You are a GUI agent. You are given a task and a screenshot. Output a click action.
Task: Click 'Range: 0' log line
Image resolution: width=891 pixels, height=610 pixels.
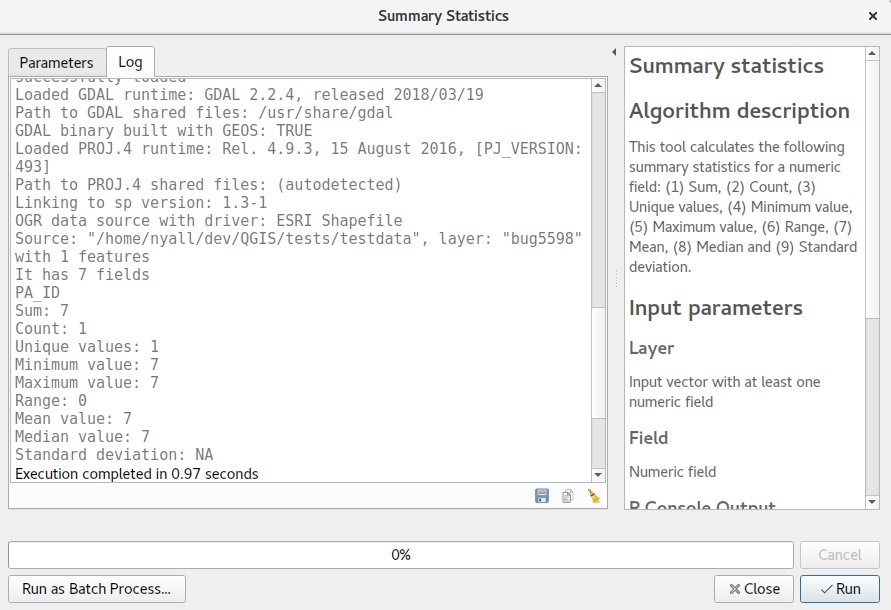point(51,400)
